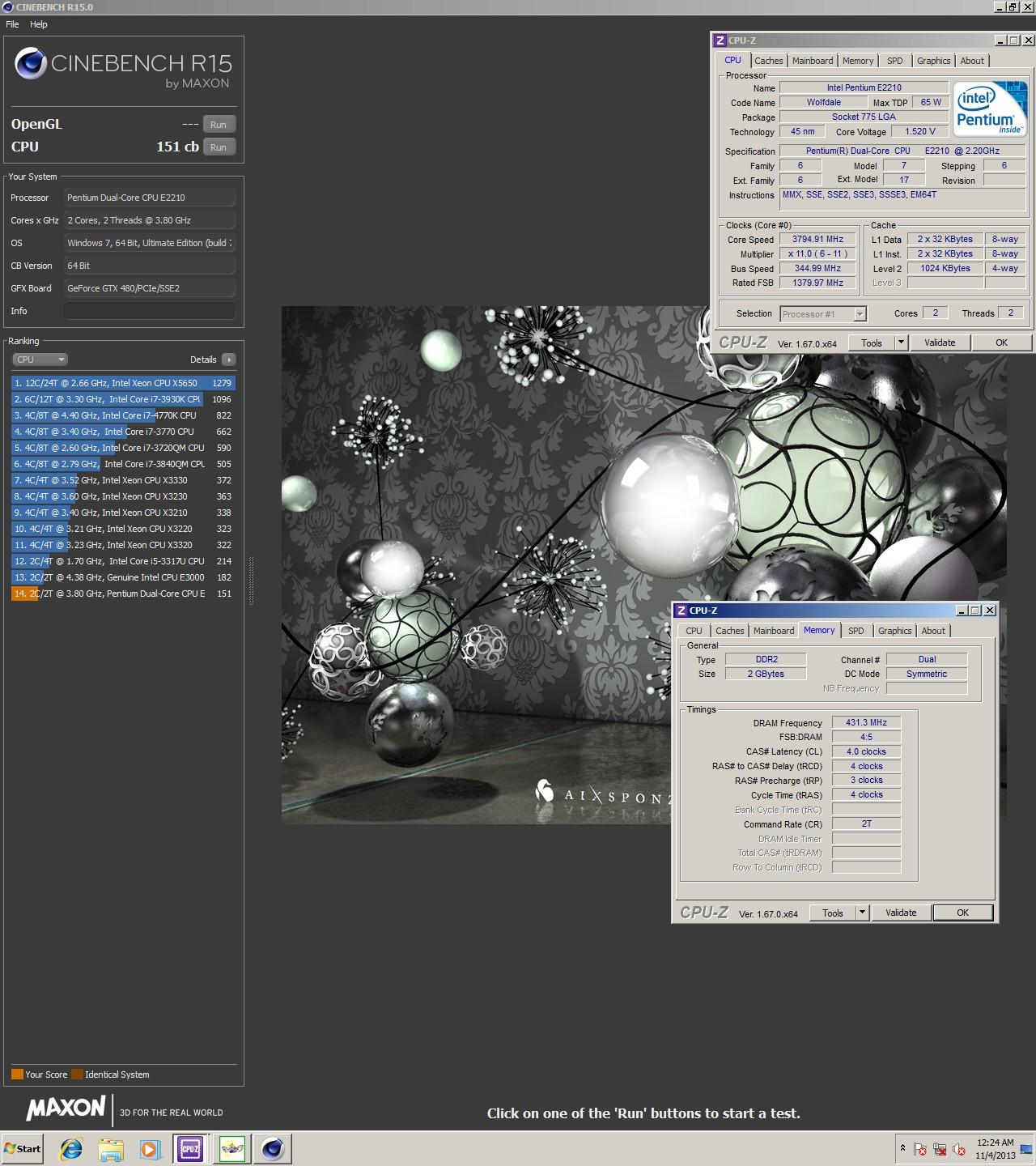Click the Processor field Pentium Dual-Core E2210

pos(150,198)
